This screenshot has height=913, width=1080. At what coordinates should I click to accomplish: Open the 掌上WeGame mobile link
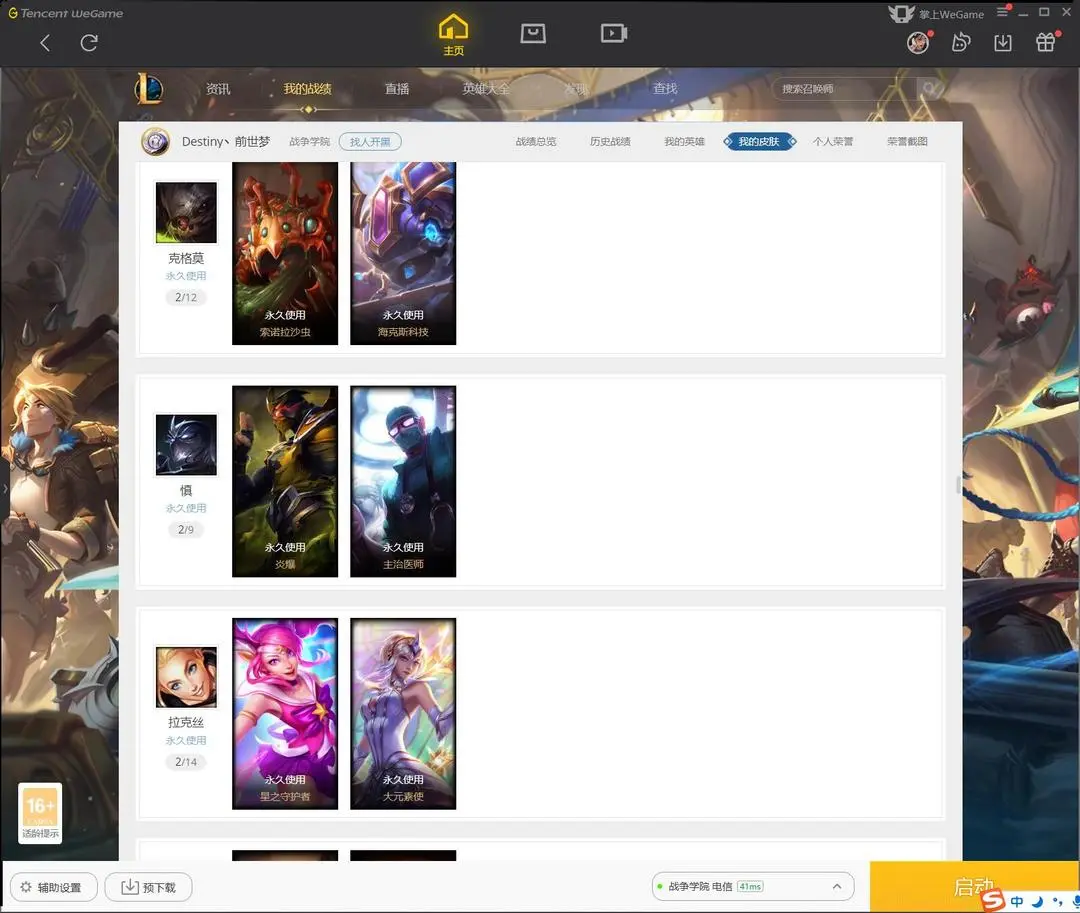pos(936,14)
